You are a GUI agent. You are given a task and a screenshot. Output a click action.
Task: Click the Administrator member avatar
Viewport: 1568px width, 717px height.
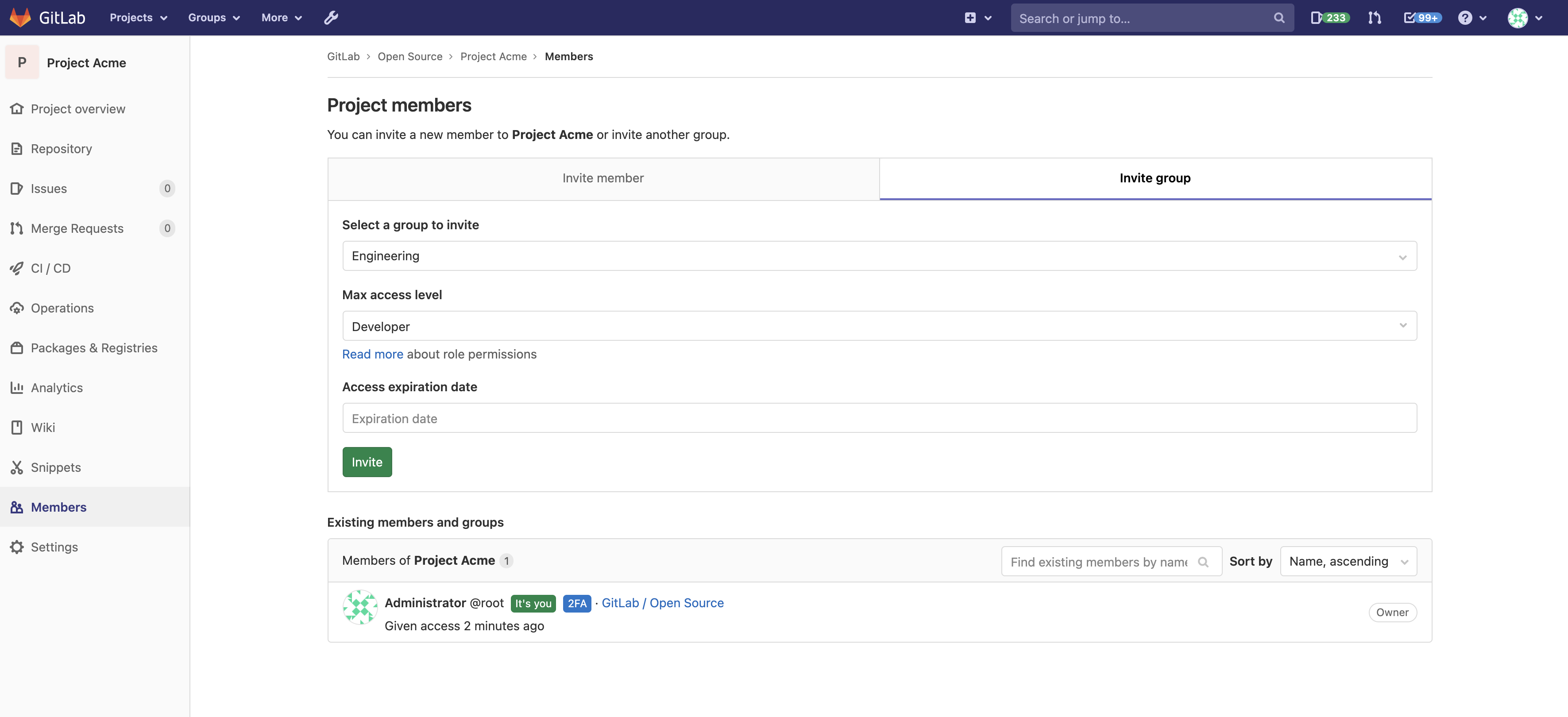click(360, 607)
